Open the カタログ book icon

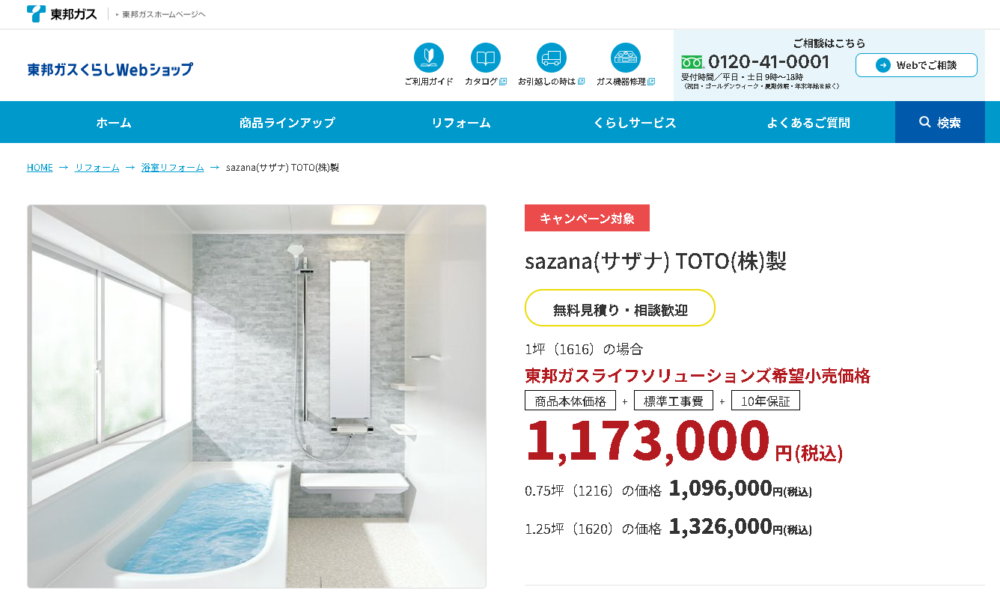click(485, 58)
